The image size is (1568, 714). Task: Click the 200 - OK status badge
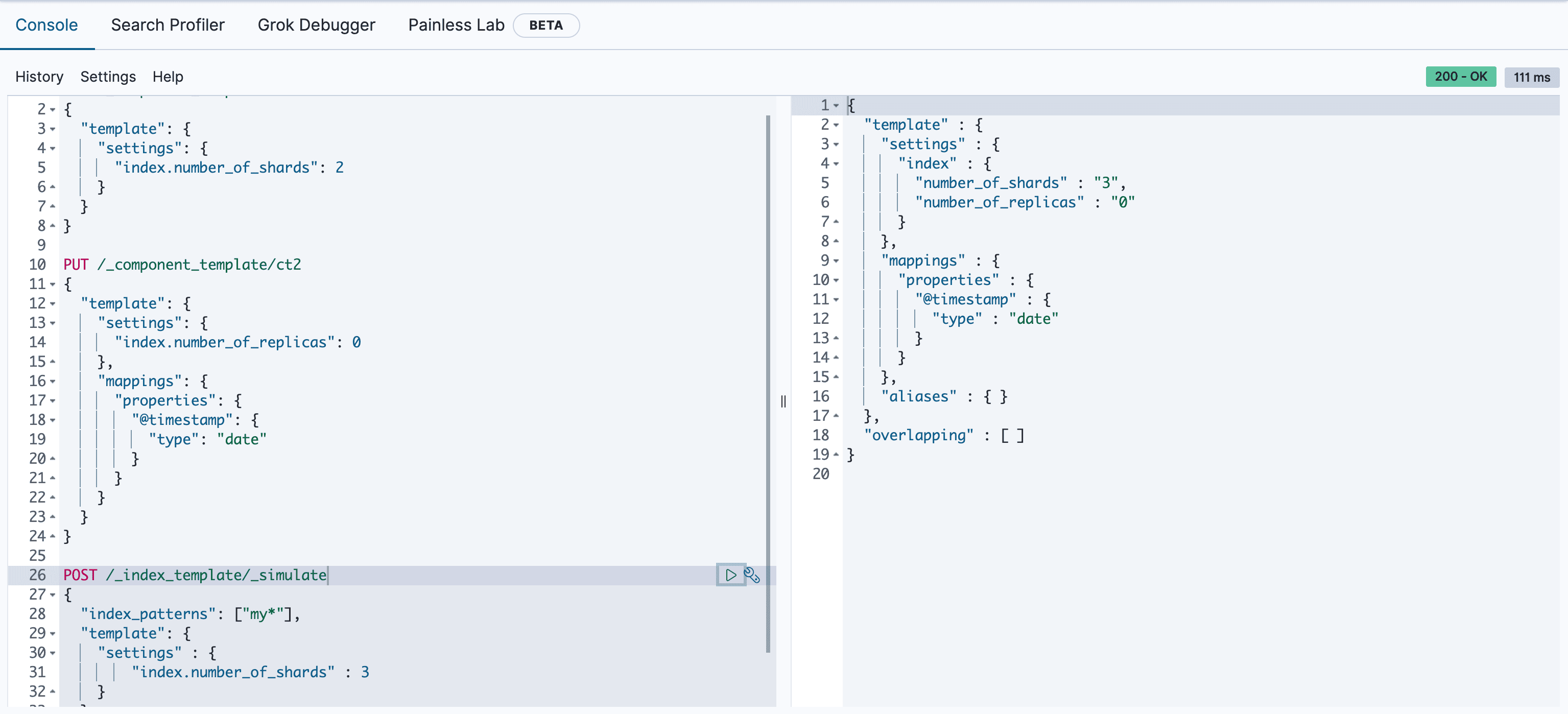pos(1460,77)
